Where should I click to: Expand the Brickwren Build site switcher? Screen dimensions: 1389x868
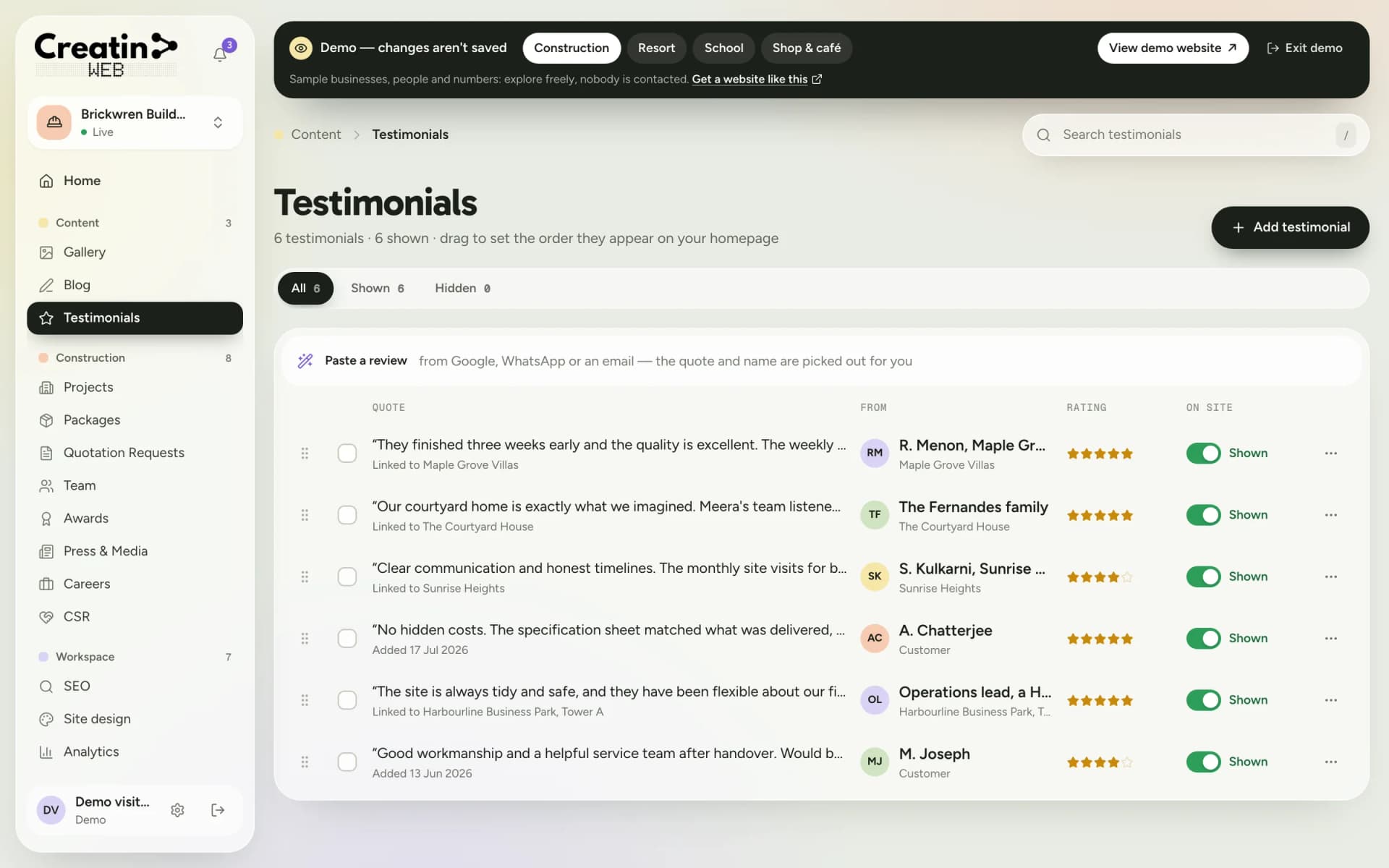point(135,123)
